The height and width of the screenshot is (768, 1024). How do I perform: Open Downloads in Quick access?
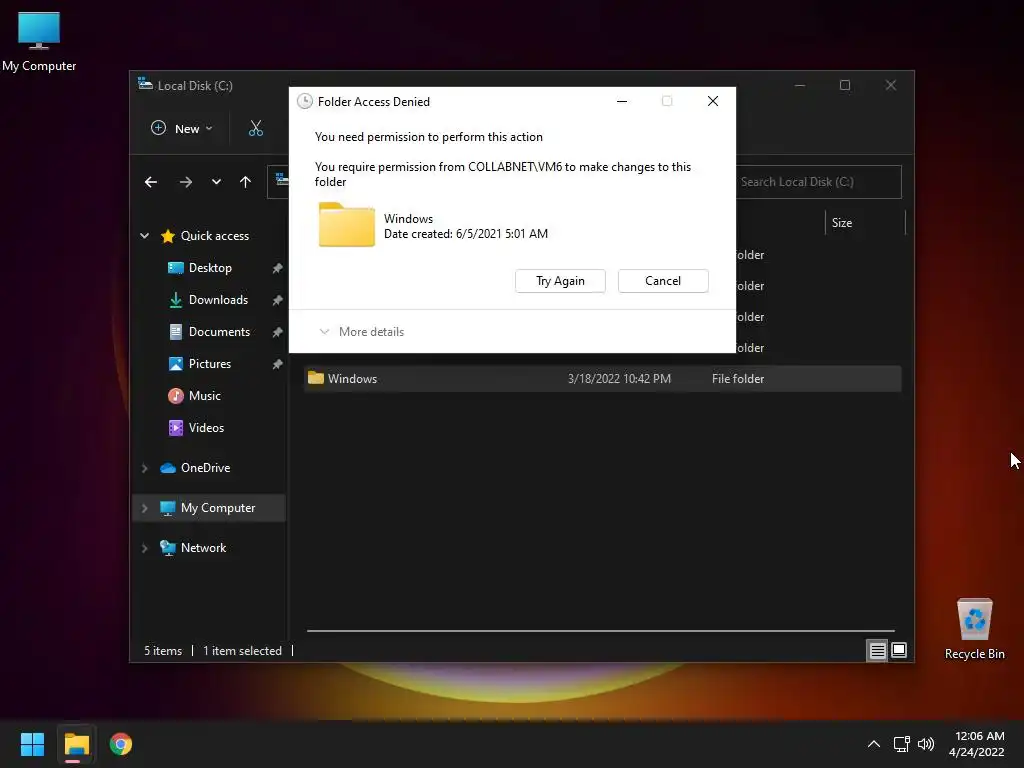click(209, 300)
